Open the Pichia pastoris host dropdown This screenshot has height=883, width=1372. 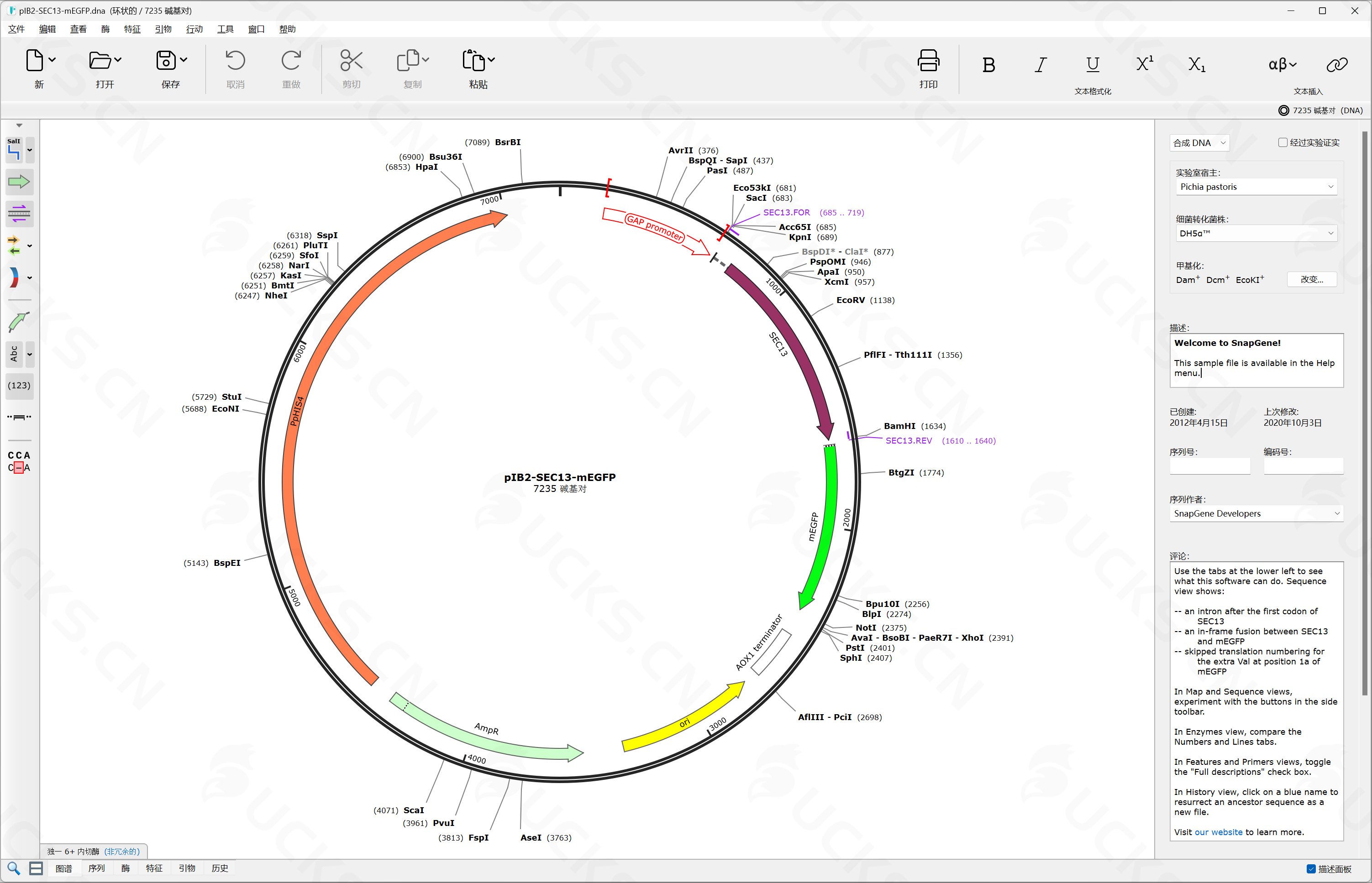point(1256,187)
